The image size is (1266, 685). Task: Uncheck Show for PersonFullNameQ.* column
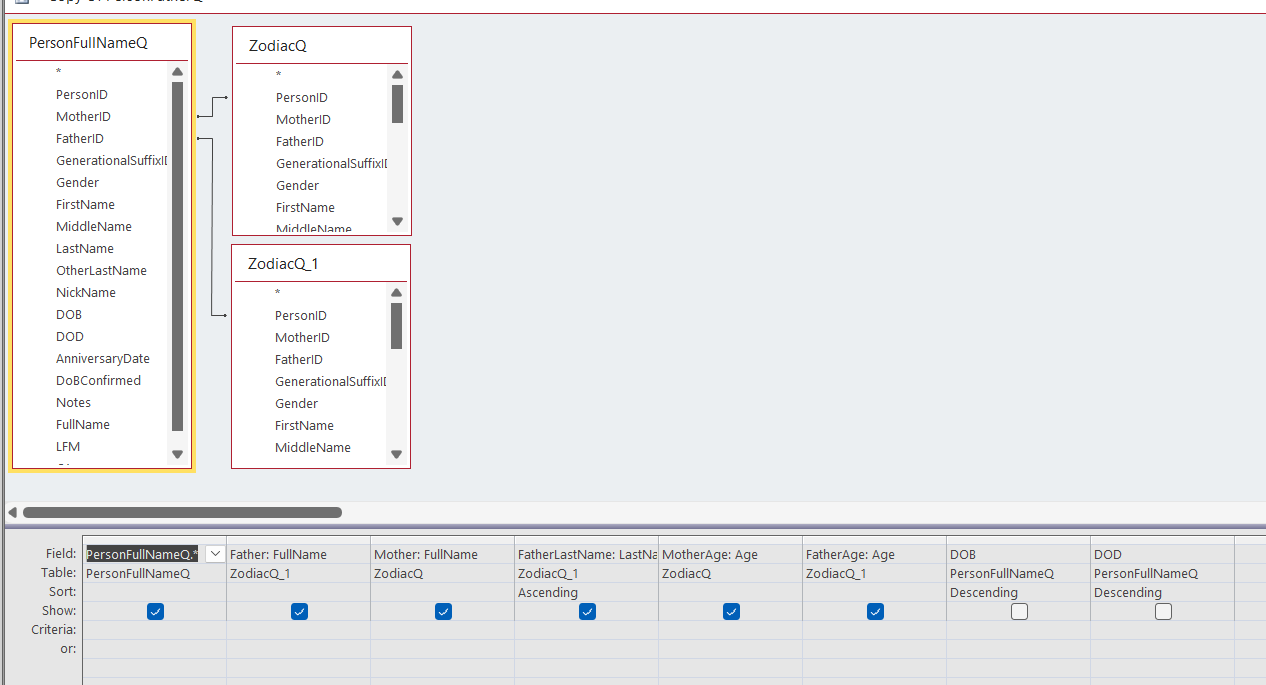155,612
